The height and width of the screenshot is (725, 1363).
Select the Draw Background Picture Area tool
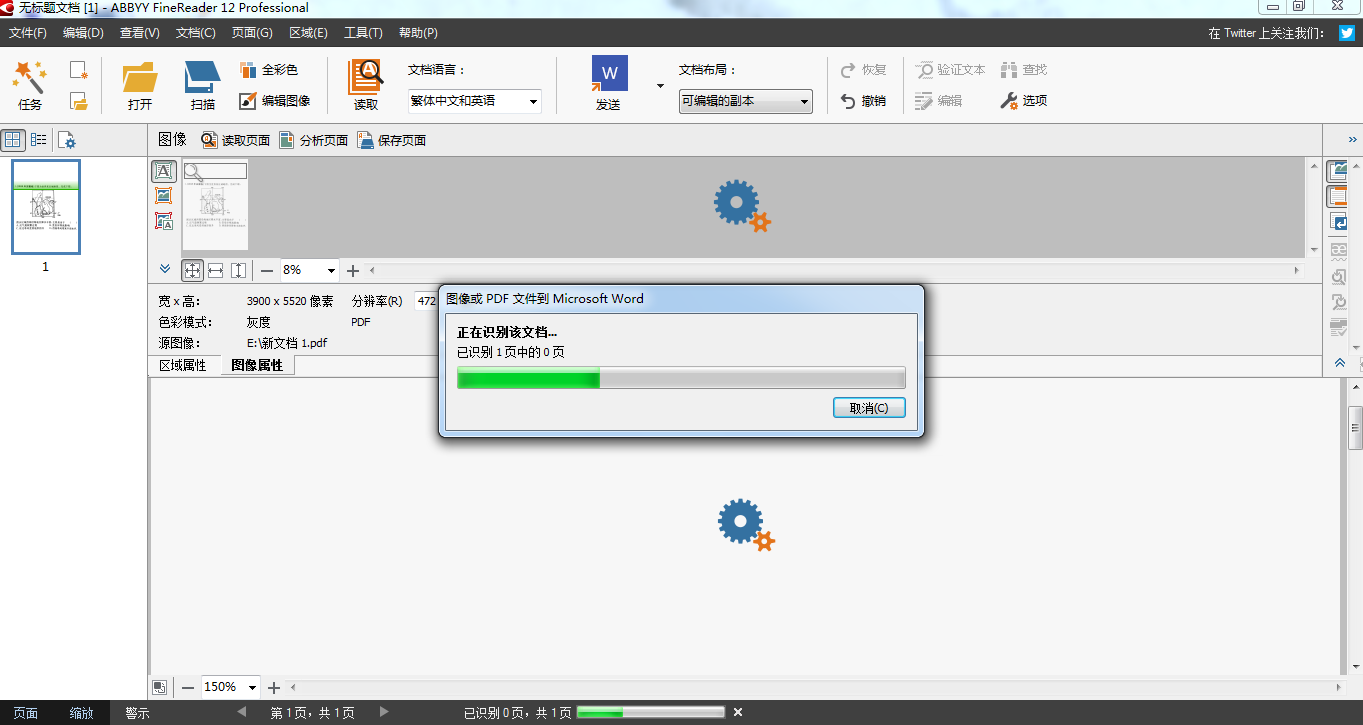(164, 221)
